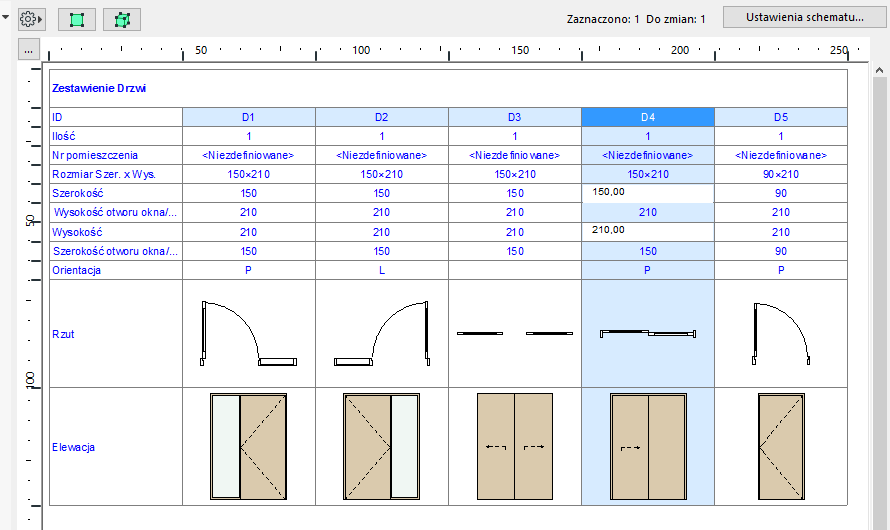Viewport: 890px width, 530px height.
Task: Click the Szerokość otworu okna row label
Action: click(116, 251)
